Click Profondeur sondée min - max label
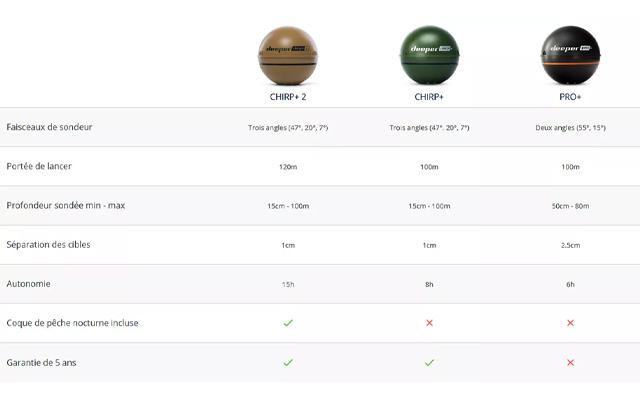This screenshot has height=400, width=640. click(65, 205)
